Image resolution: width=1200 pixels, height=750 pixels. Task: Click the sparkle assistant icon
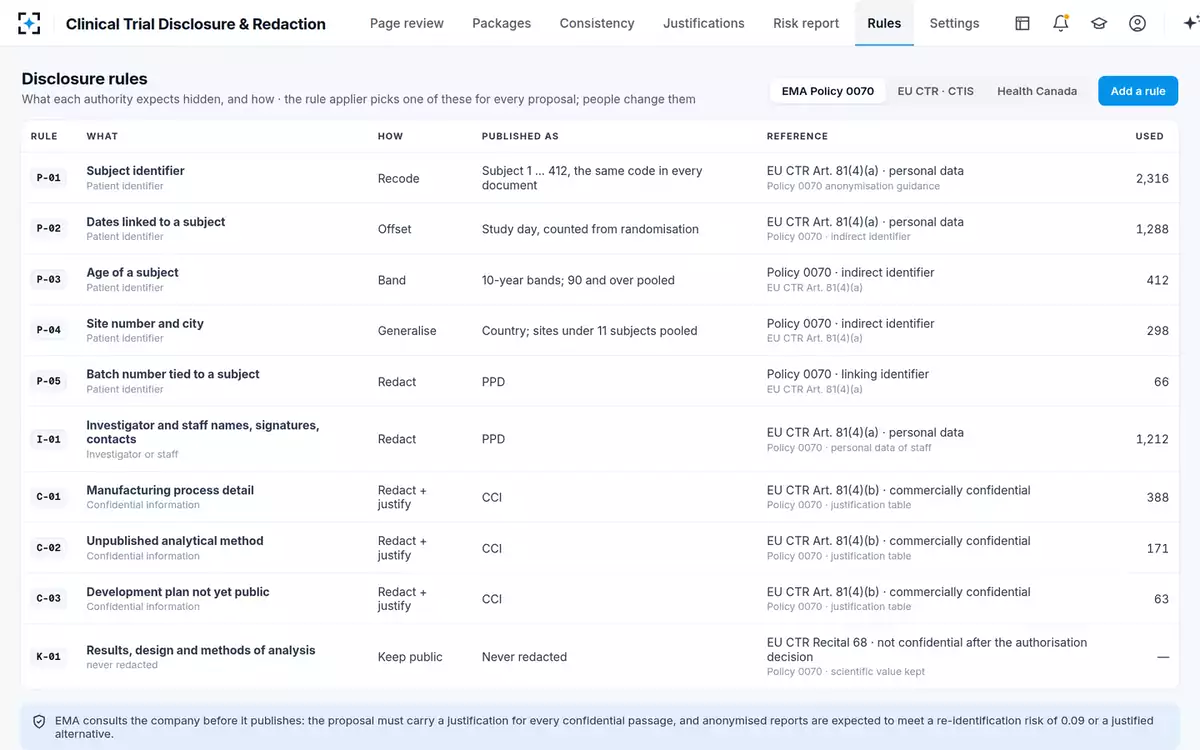[1190, 23]
